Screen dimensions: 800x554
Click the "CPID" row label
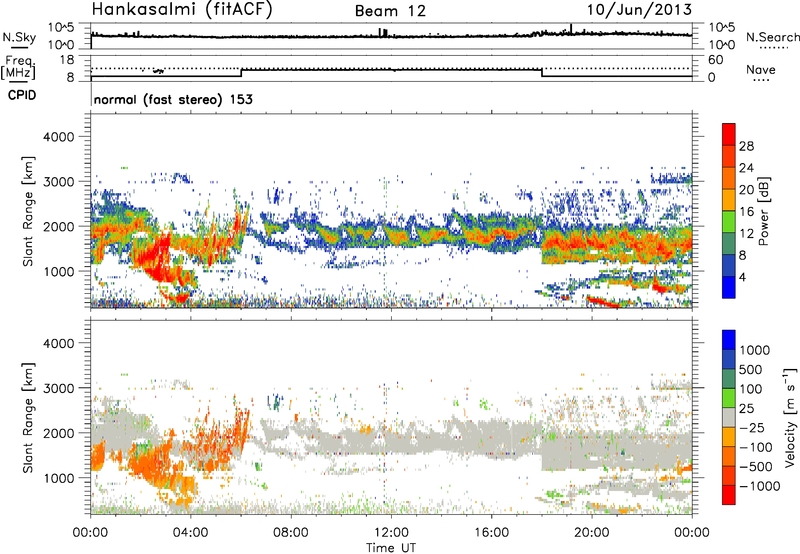[22, 95]
